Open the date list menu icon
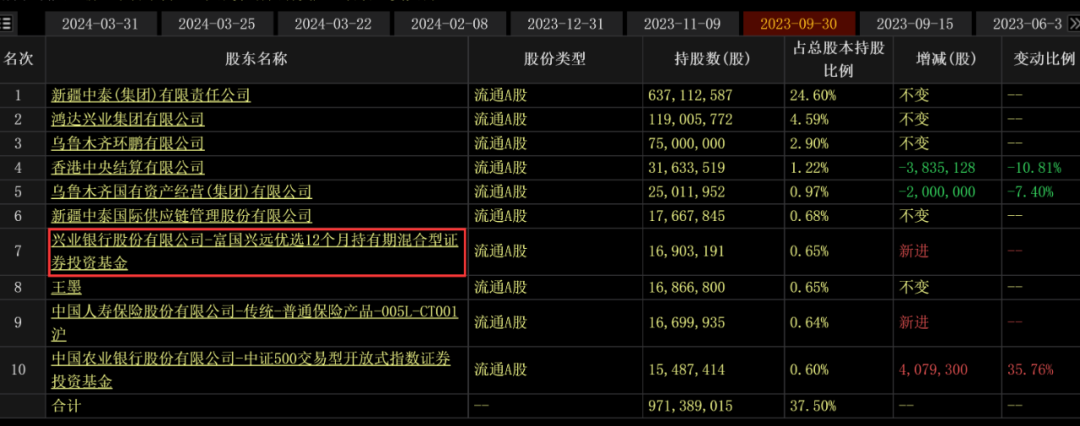 pyautogui.click(x=6, y=25)
